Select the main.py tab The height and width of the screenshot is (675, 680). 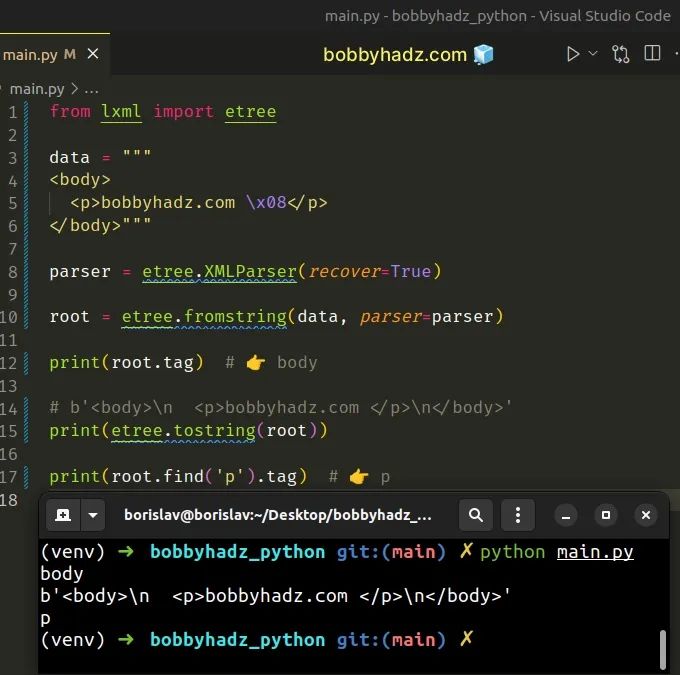click(54, 54)
